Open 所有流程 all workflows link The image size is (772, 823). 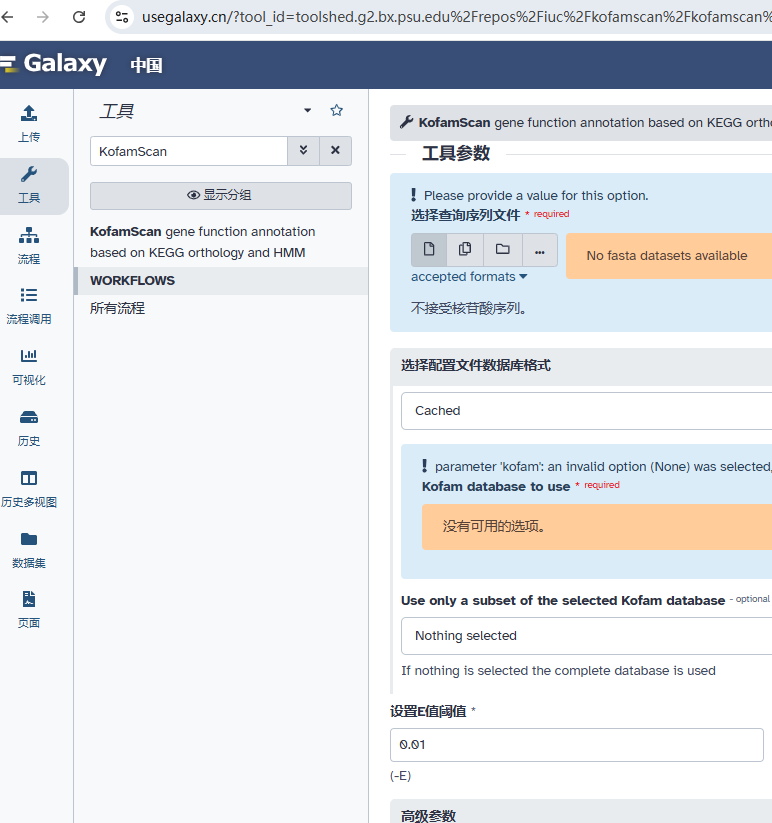(117, 308)
